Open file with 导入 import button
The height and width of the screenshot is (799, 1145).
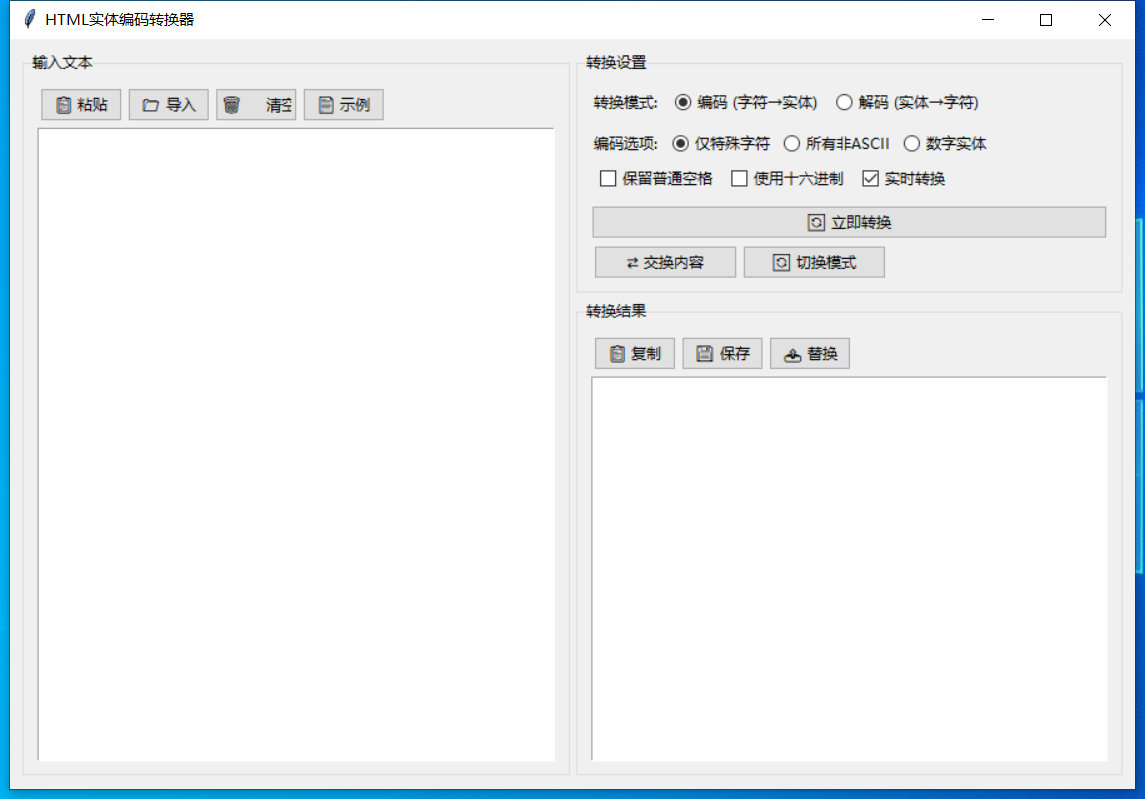coord(169,104)
